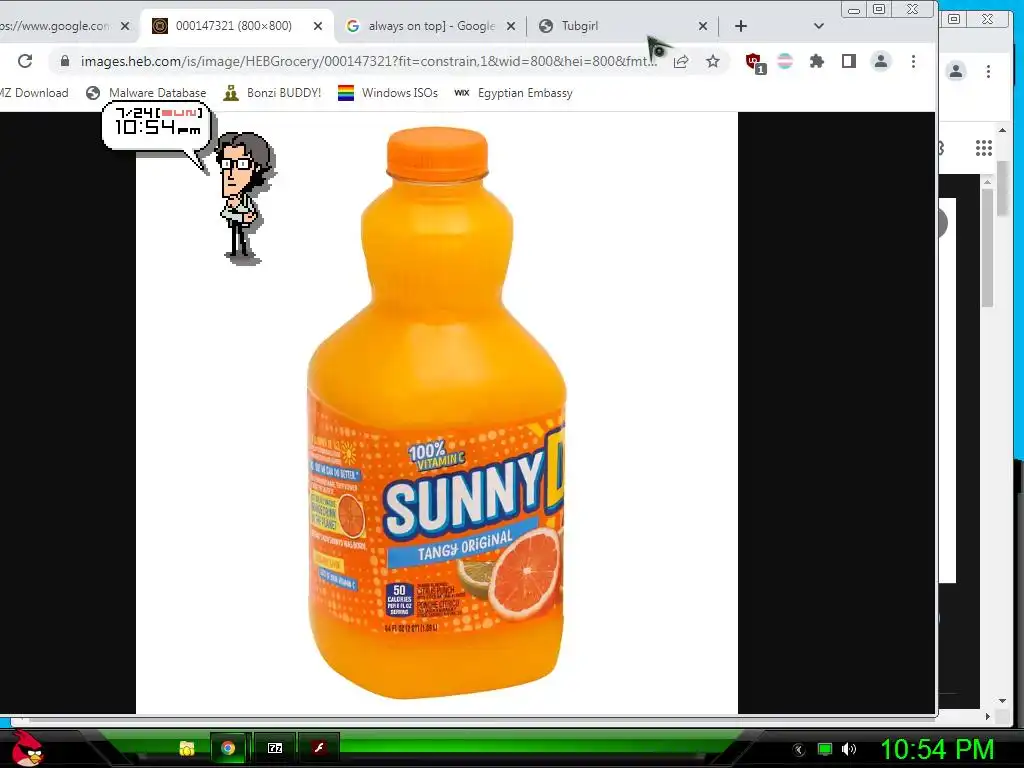Image resolution: width=1024 pixels, height=768 pixels.
Task: Switch to the always on top Google tab
Action: (431, 26)
